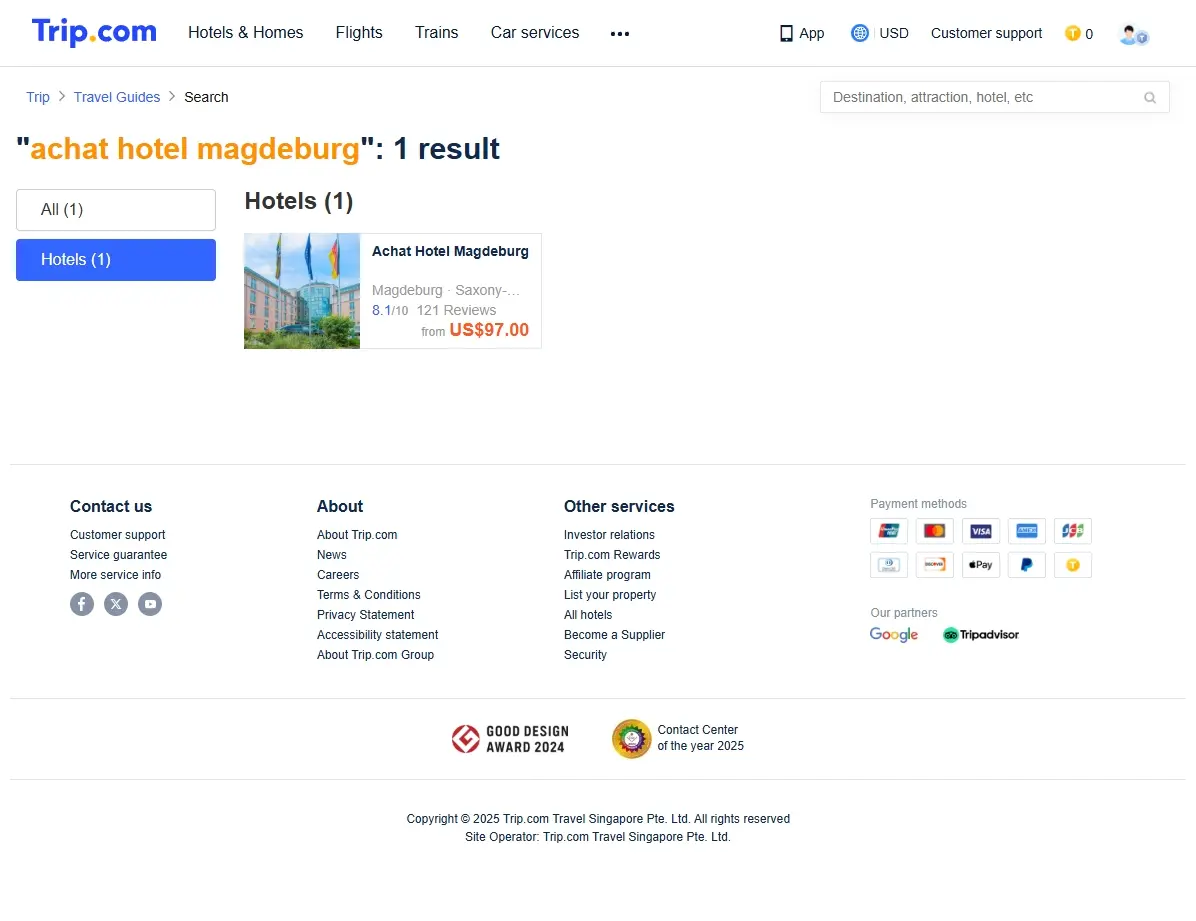Click the Diners Club payment icon
Image resolution: width=1196 pixels, height=921 pixels.
pyautogui.click(x=889, y=565)
